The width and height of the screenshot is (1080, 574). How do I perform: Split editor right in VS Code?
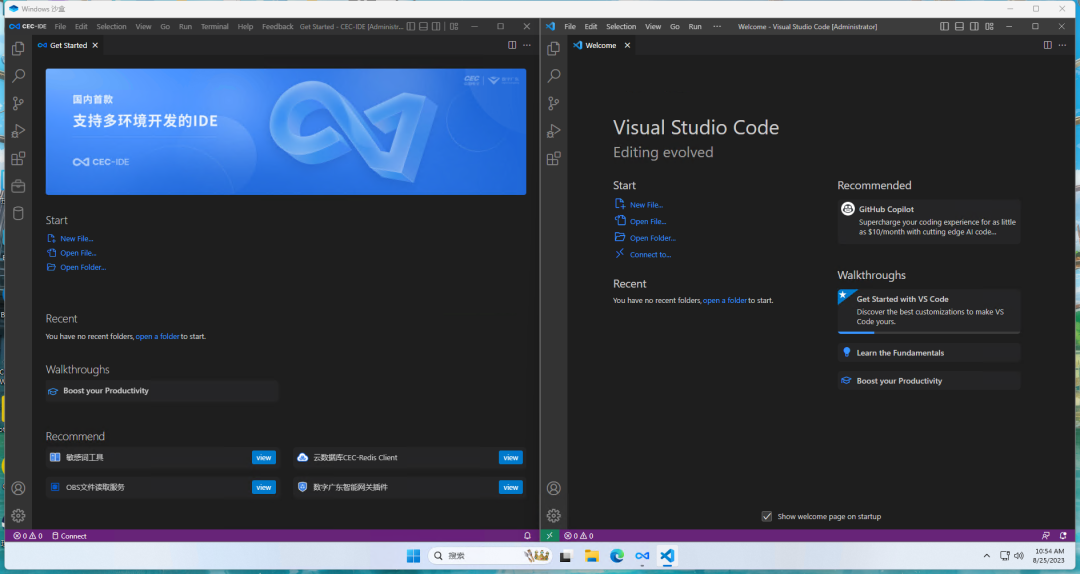click(1048, 45)
